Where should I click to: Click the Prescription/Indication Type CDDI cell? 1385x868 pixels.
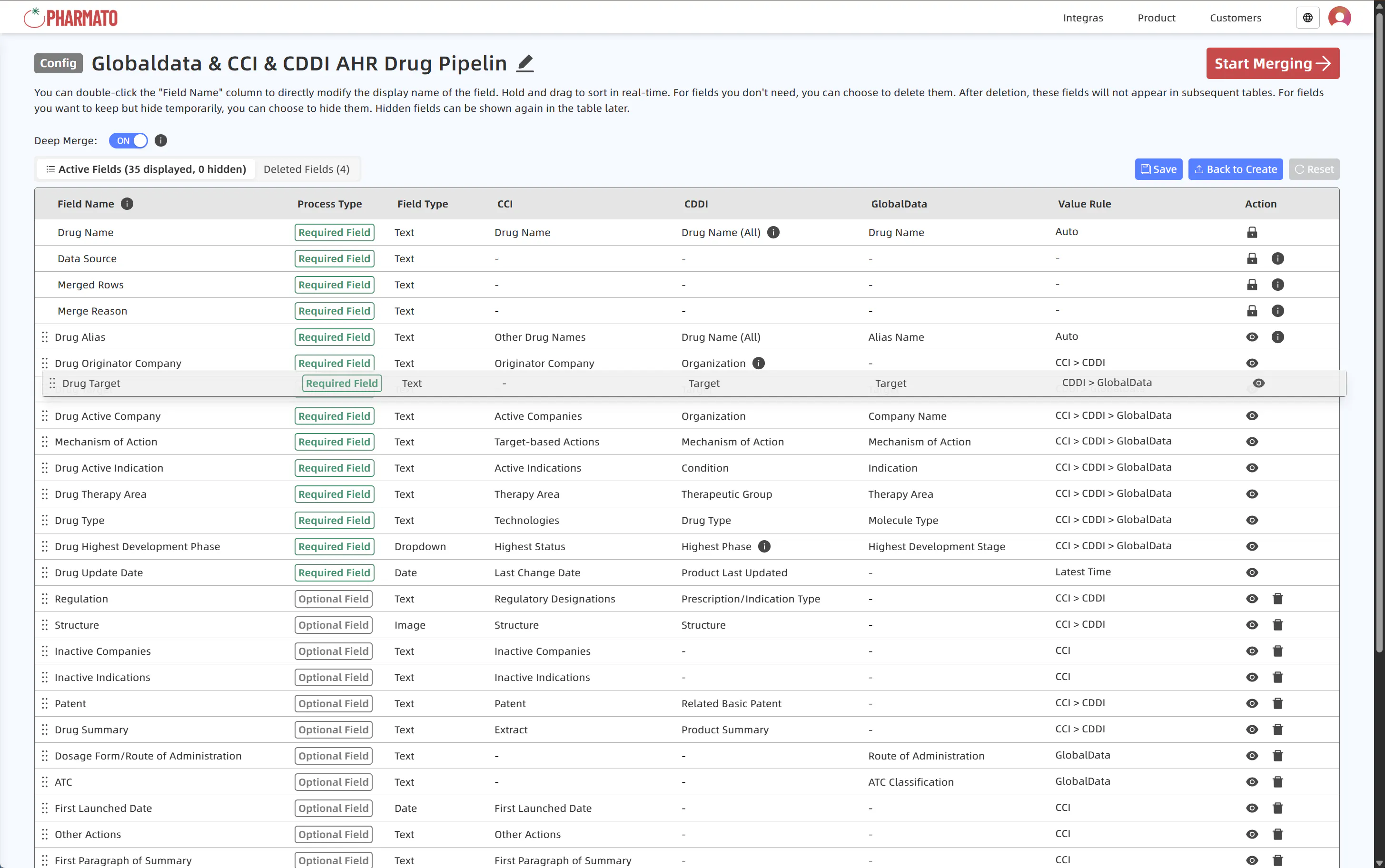point(750,599)
